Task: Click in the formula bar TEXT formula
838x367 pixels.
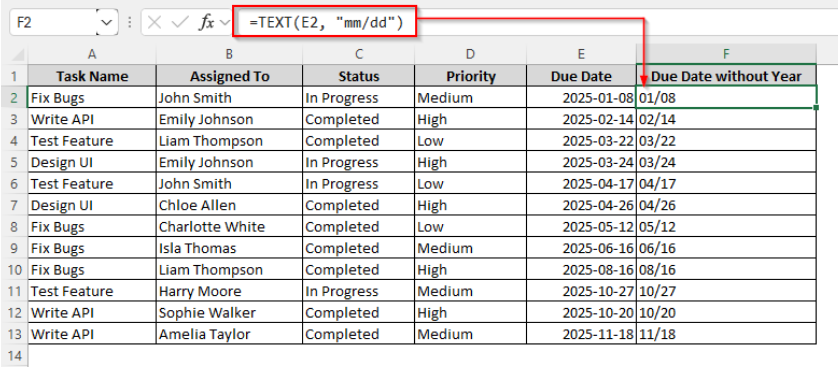Action: [x=324, y=22]
